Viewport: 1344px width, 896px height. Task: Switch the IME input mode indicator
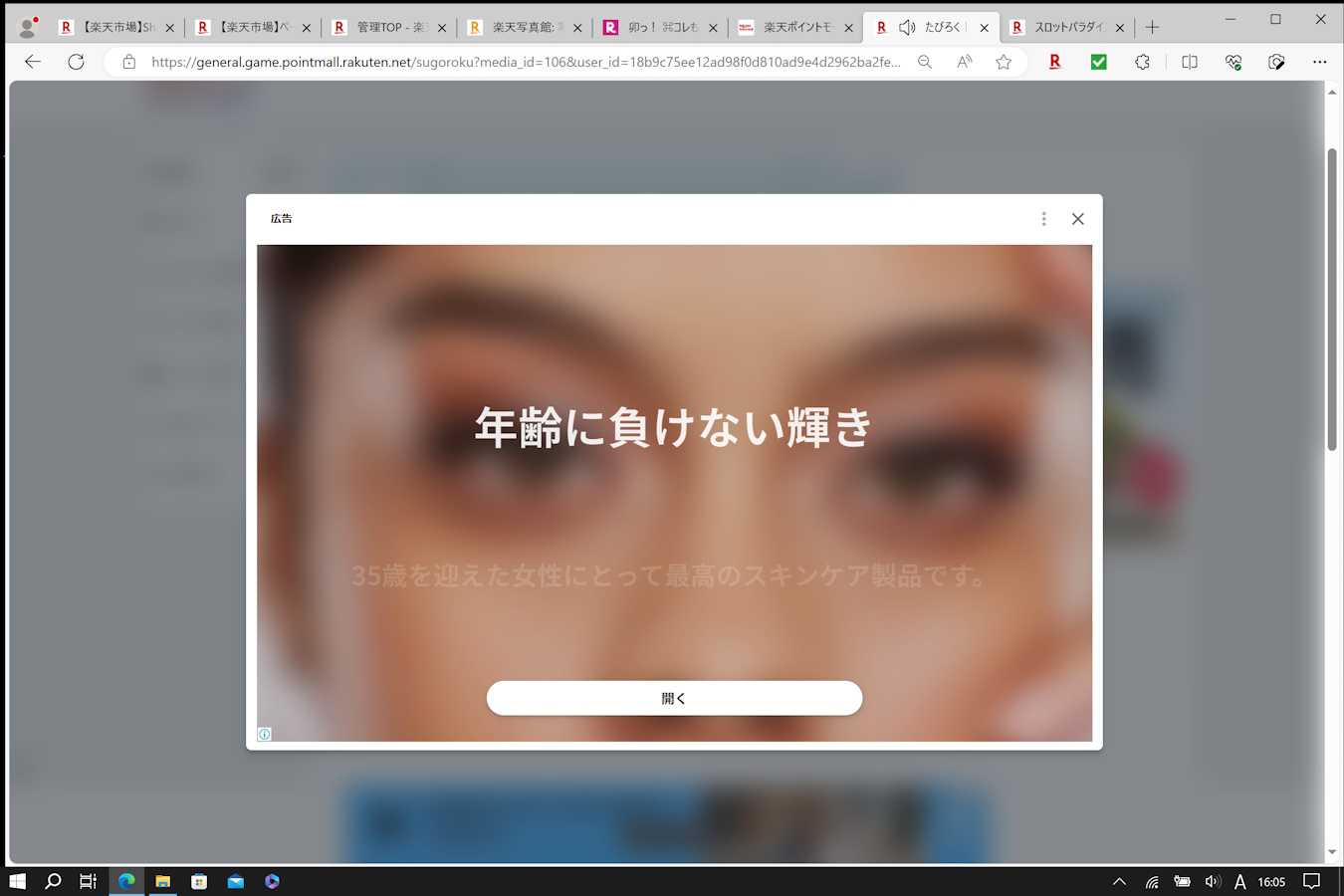1239,881
